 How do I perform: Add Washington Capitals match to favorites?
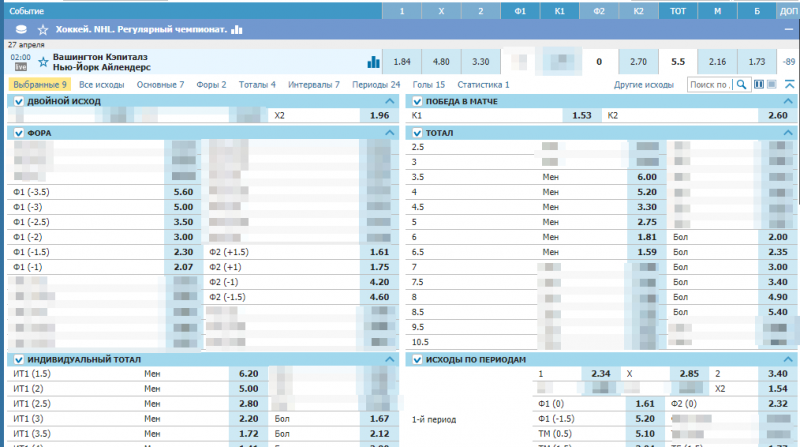tap(43, 61)
